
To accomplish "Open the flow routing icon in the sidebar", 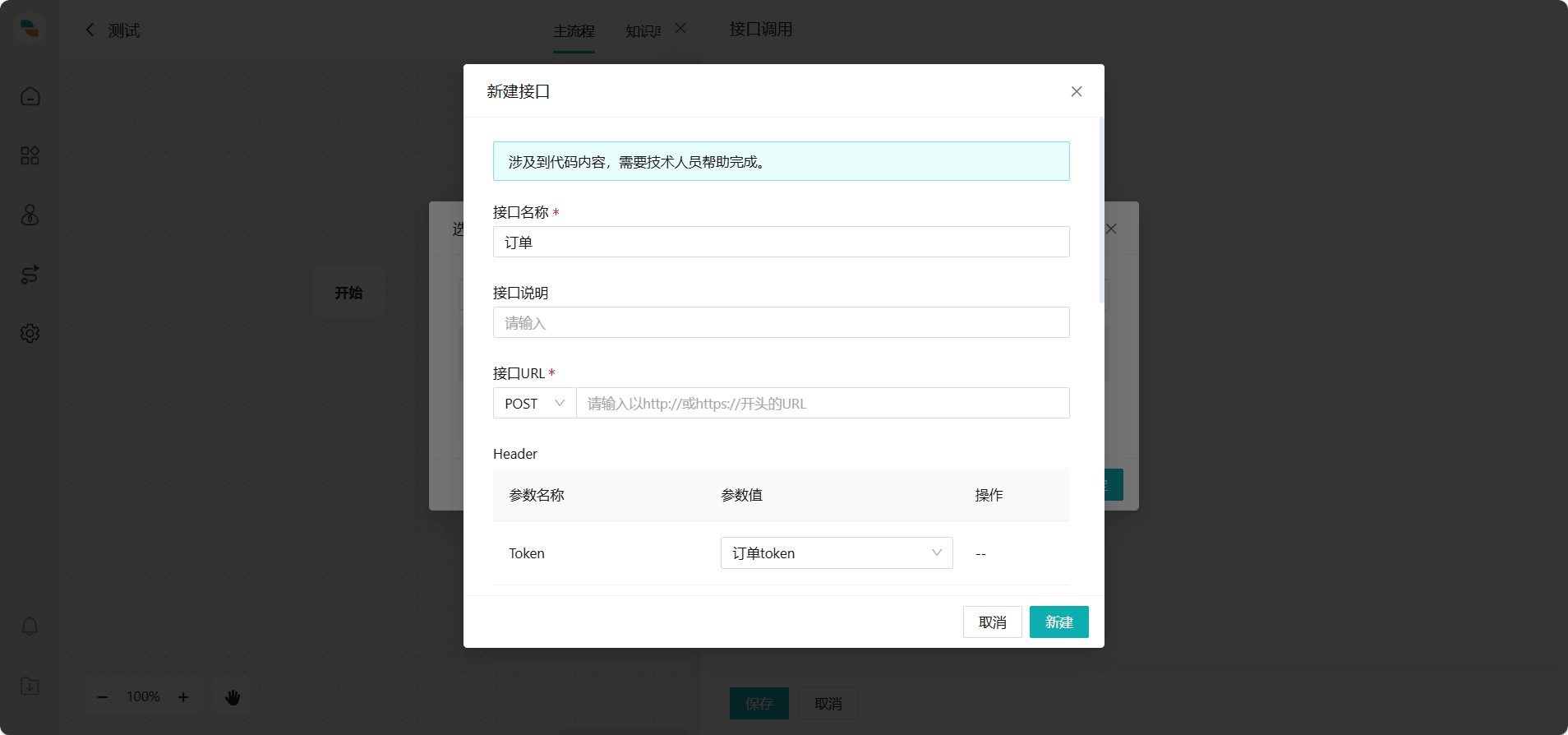I will click(x=30, y=274).
